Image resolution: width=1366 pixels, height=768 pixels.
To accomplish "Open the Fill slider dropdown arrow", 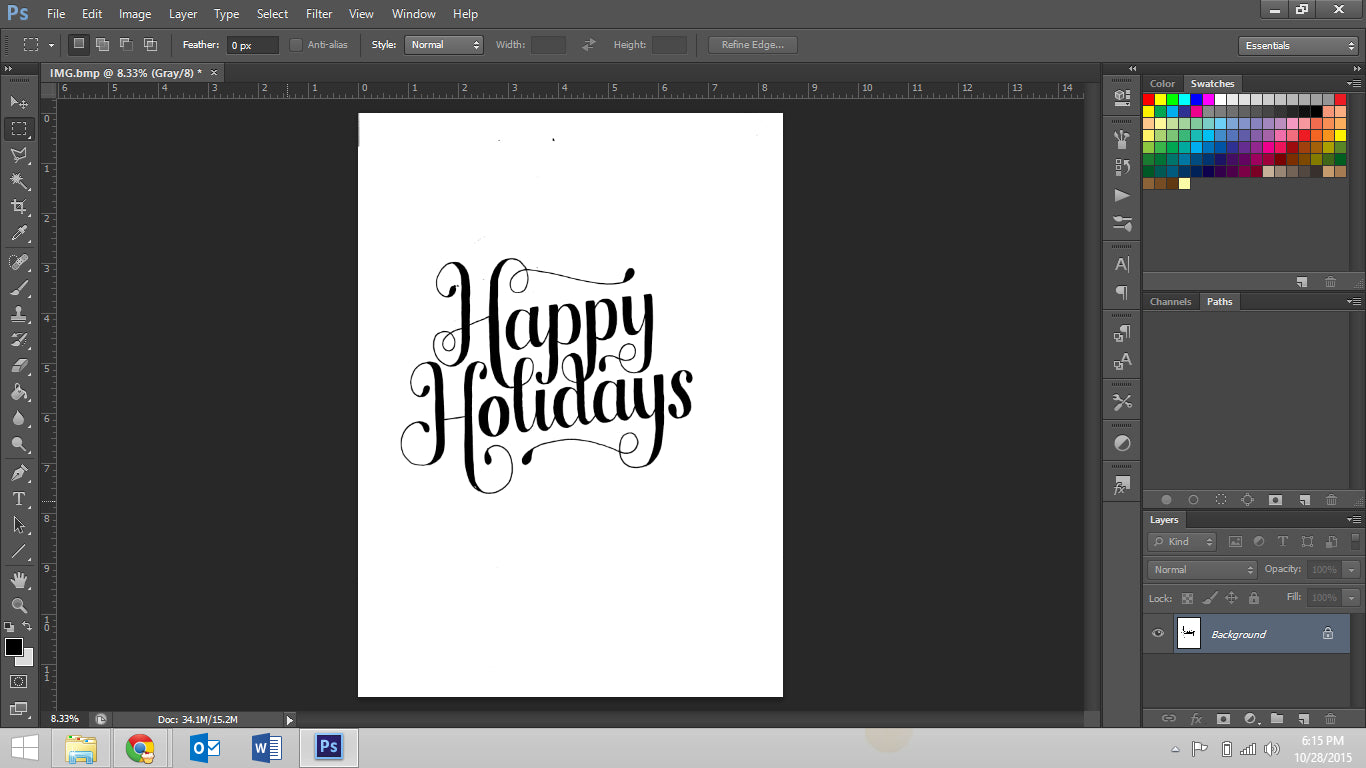I will [1352, 597].
